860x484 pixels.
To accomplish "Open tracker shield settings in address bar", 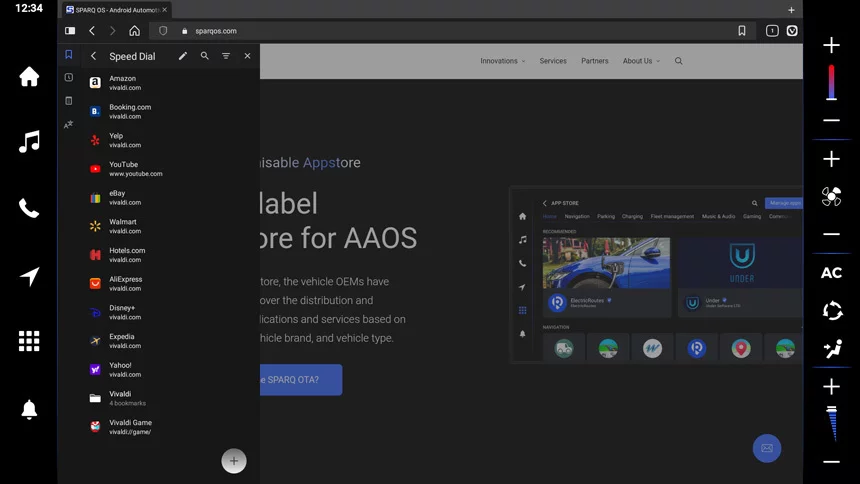I will coord(163,31).
